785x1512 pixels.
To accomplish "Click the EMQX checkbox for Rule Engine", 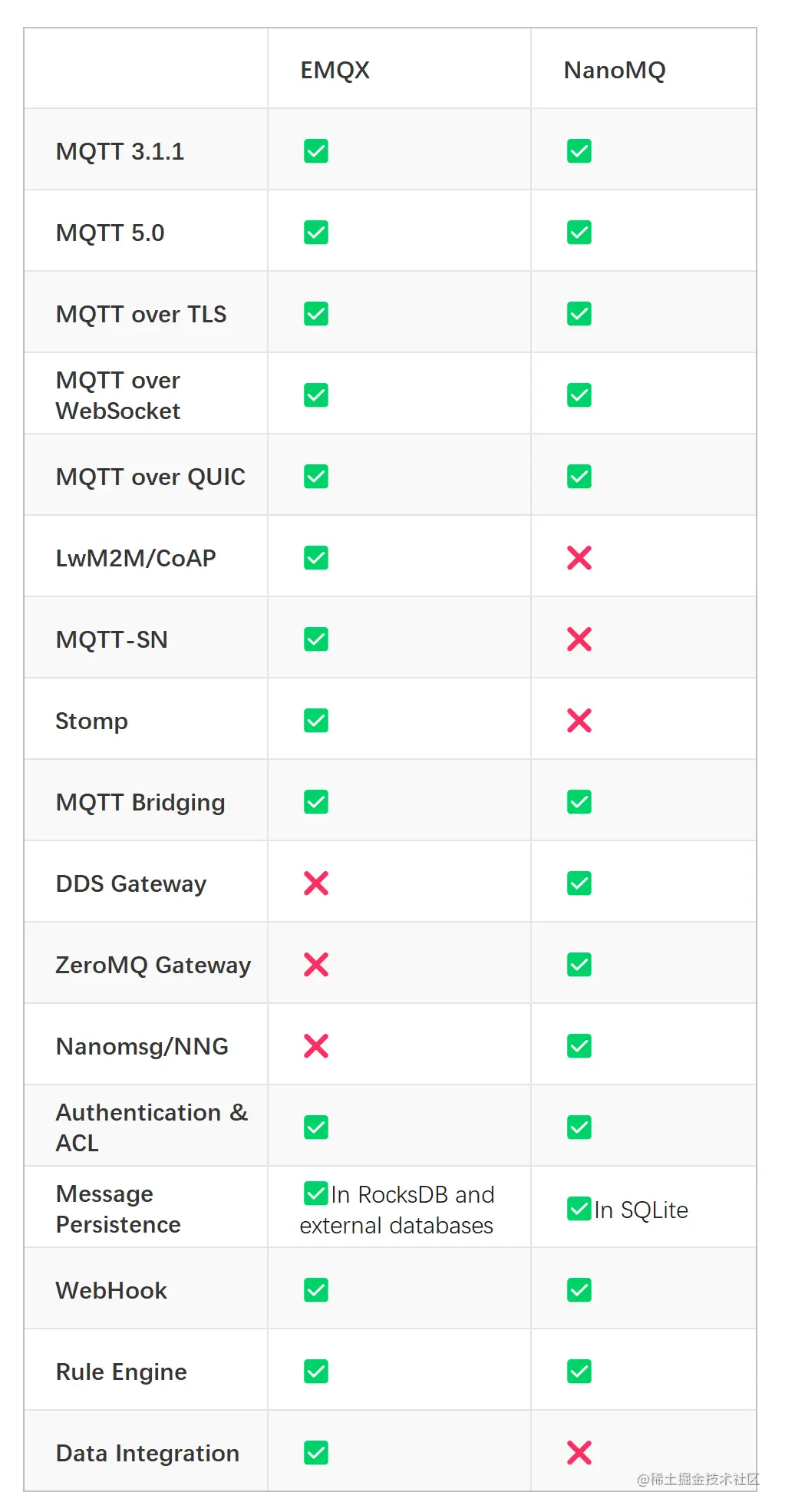I will tap(316, 1372).
